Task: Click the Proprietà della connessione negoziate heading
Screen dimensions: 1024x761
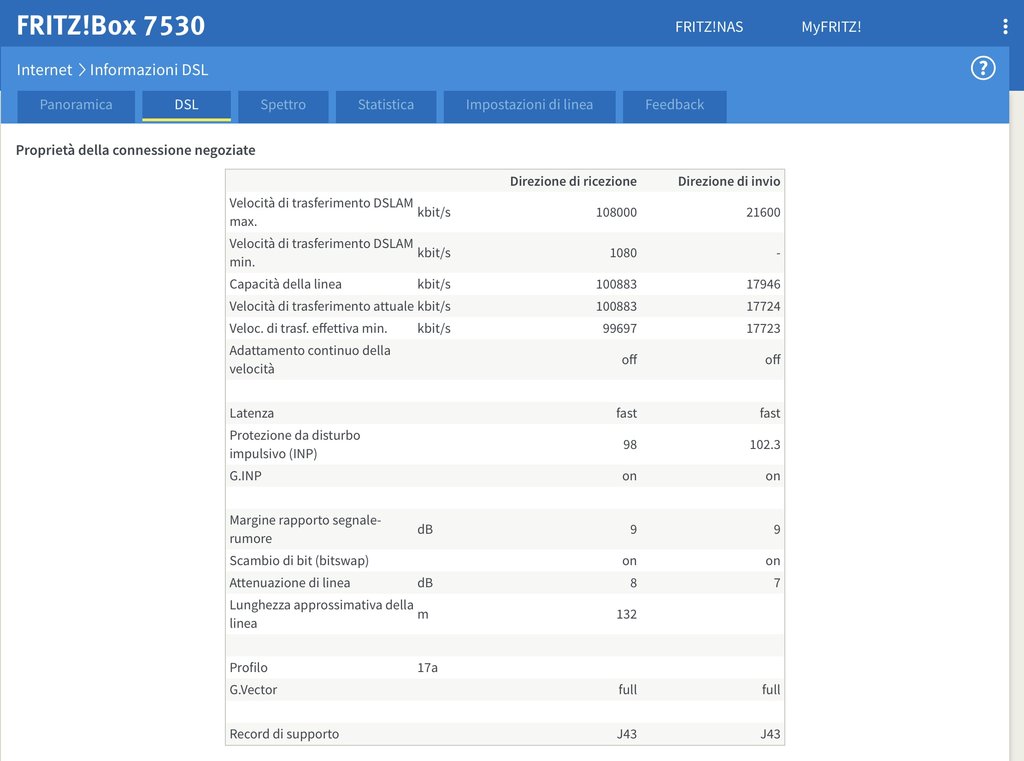Action: 136,150
